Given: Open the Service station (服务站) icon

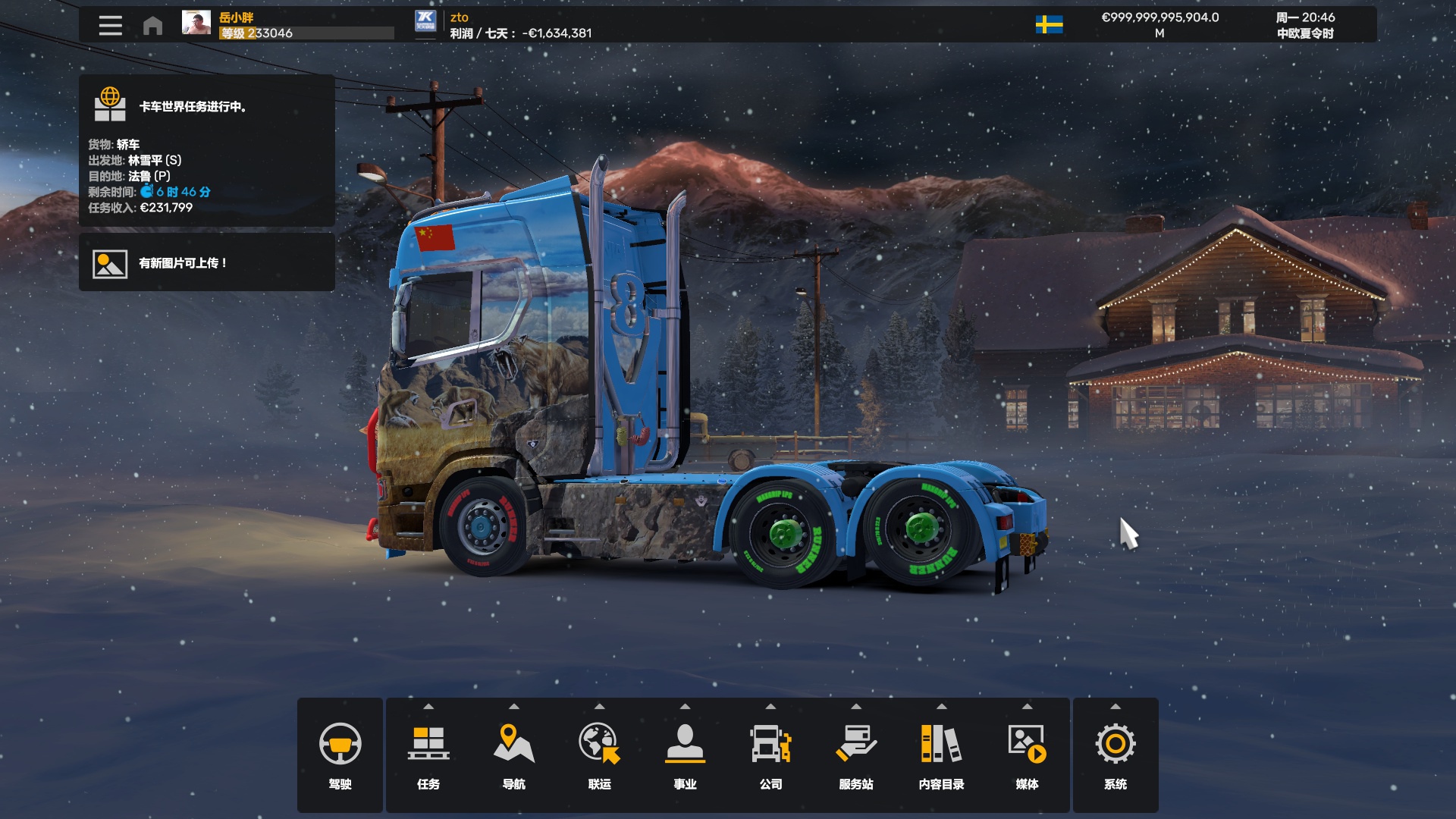Looking at the screenshot, I should 856,744.
